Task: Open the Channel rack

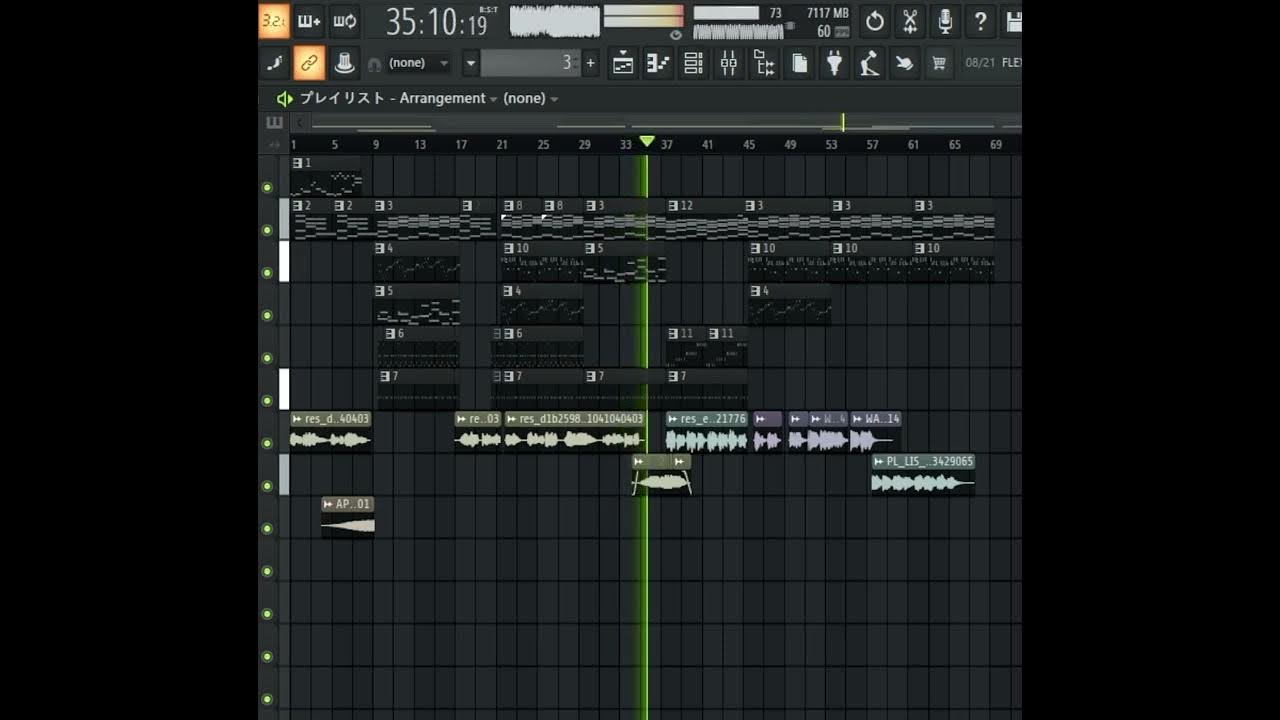Action: [693, 63]
